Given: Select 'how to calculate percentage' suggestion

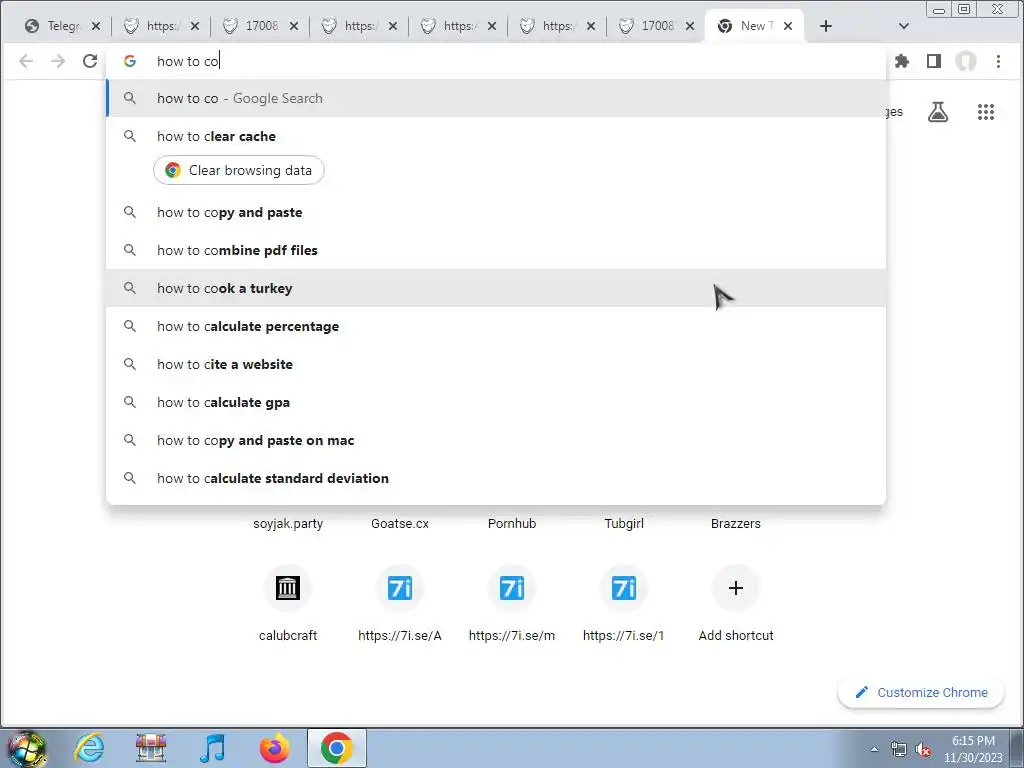Looking at the screenshot, I should 496,326.
